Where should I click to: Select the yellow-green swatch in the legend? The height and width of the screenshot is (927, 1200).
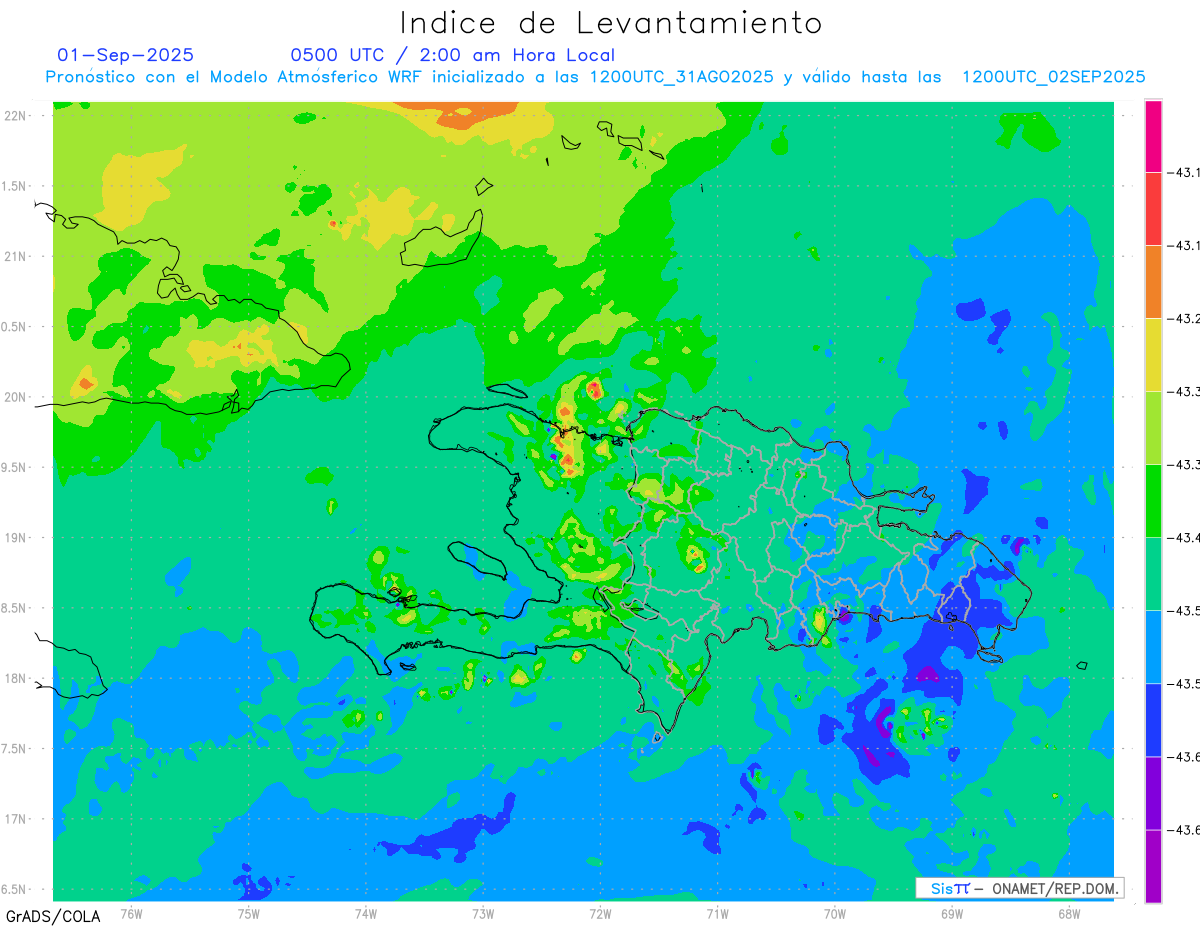coord(1153,428)
